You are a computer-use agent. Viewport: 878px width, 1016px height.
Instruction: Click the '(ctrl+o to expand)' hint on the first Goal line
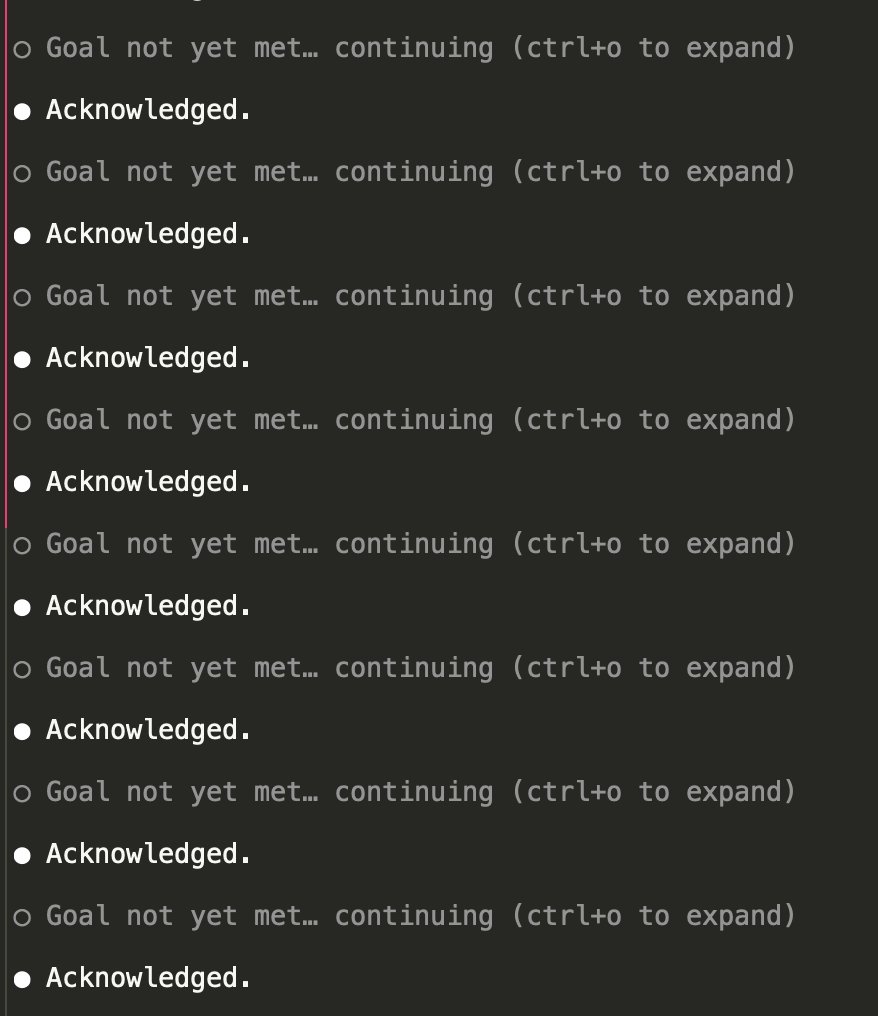654,48
